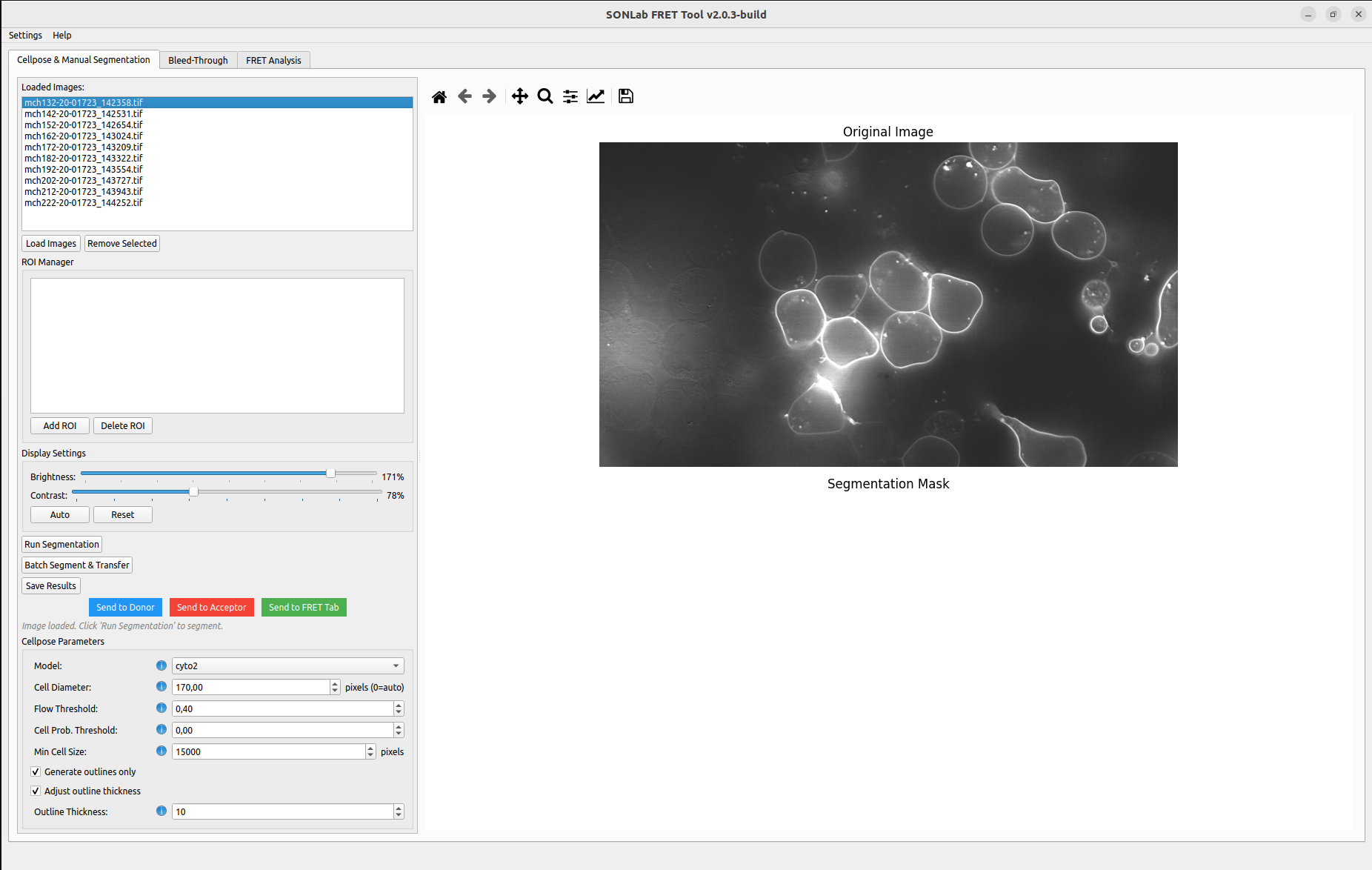This screenshot has width=1372, height=870.
Task: Select the Pan move tool
Action: [x=520, y=96]
